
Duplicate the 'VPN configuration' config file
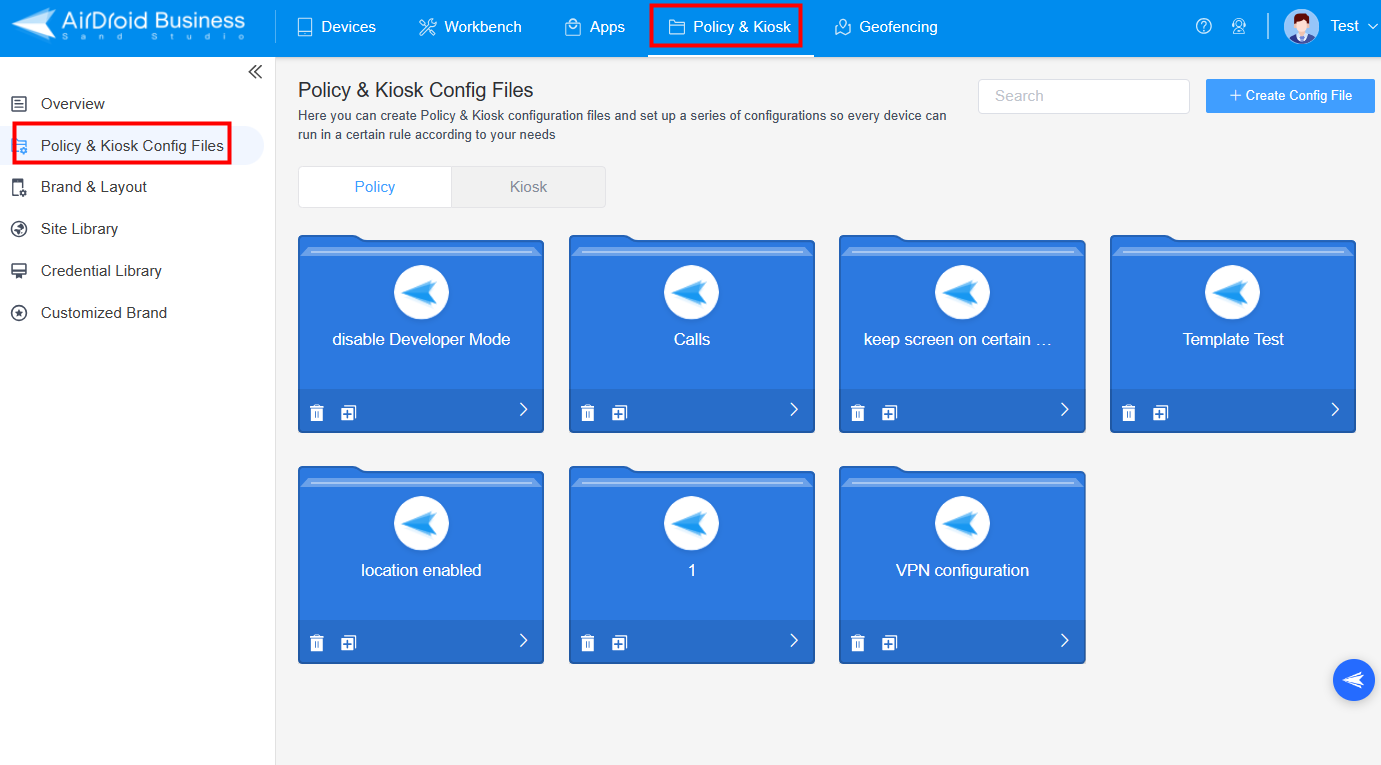click(889, 643)
